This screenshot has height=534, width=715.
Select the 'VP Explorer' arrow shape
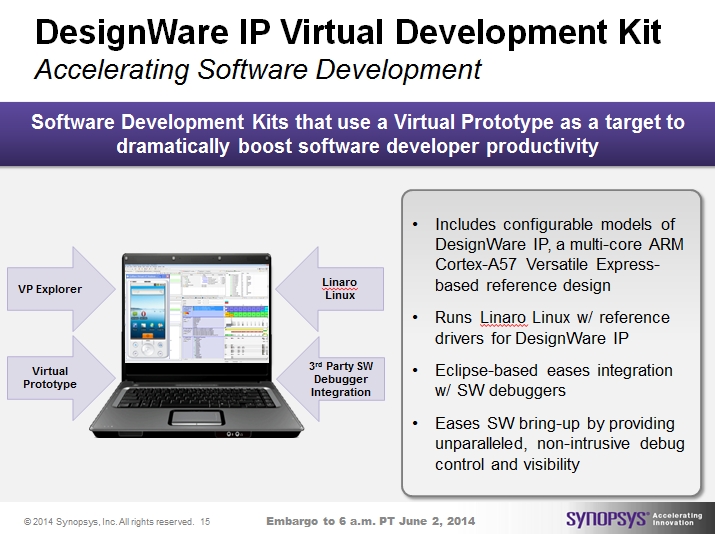point(61,289)
